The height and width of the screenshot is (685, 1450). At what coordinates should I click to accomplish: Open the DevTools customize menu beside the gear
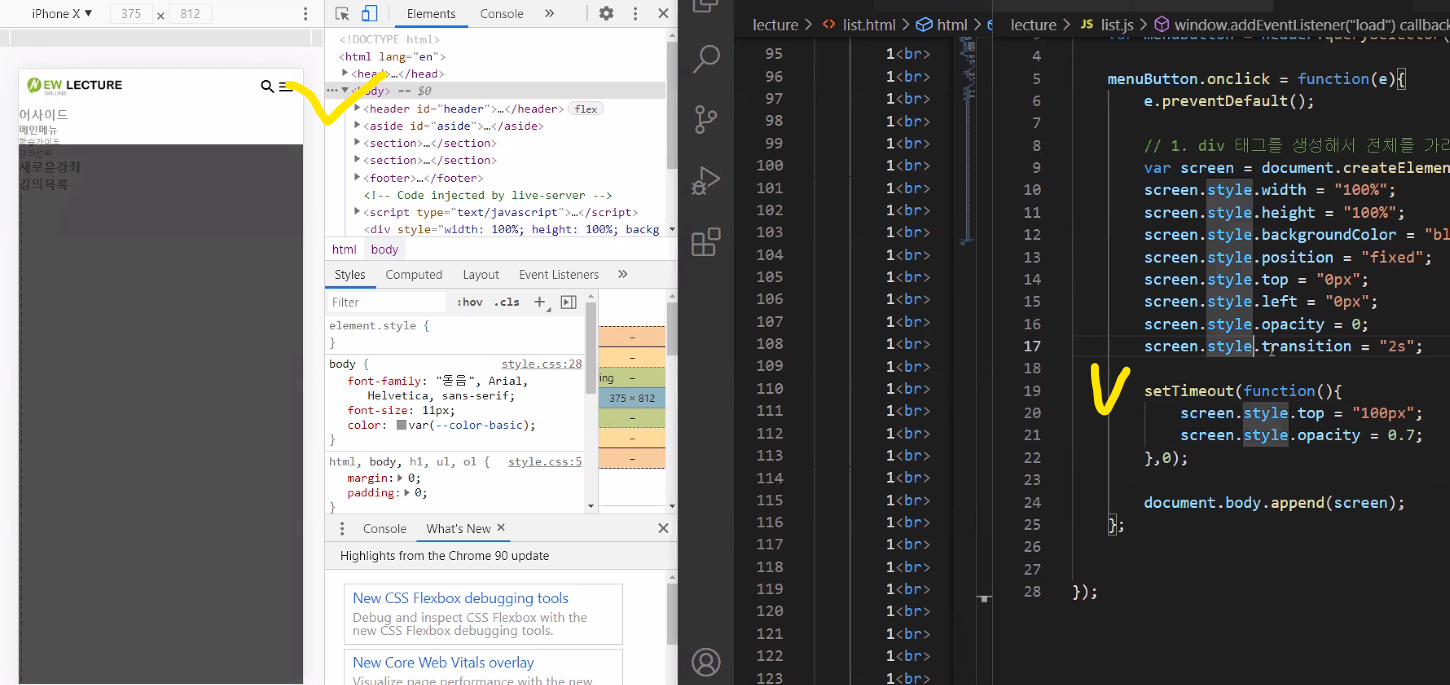pos(634,14)
